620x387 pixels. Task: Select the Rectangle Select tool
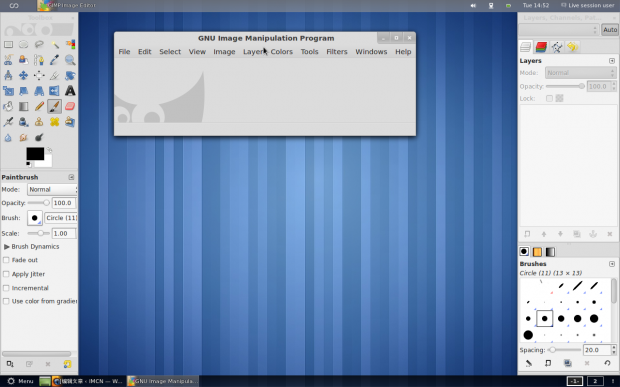[x=8, y=44]
